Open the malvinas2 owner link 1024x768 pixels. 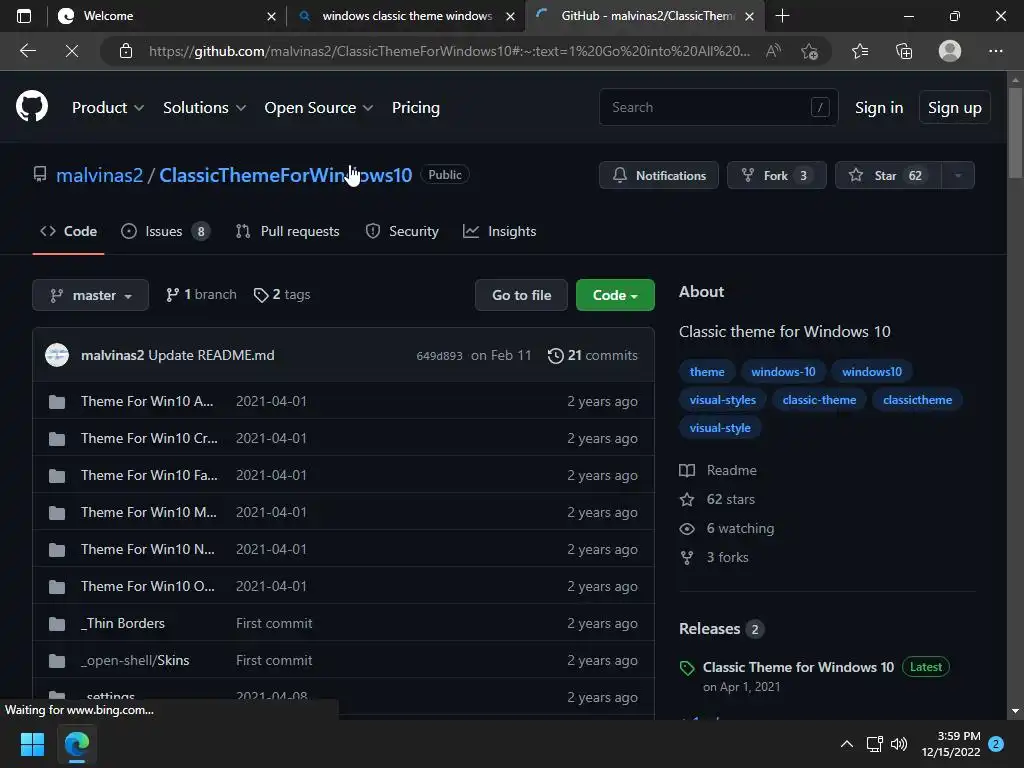click(99, 175)
